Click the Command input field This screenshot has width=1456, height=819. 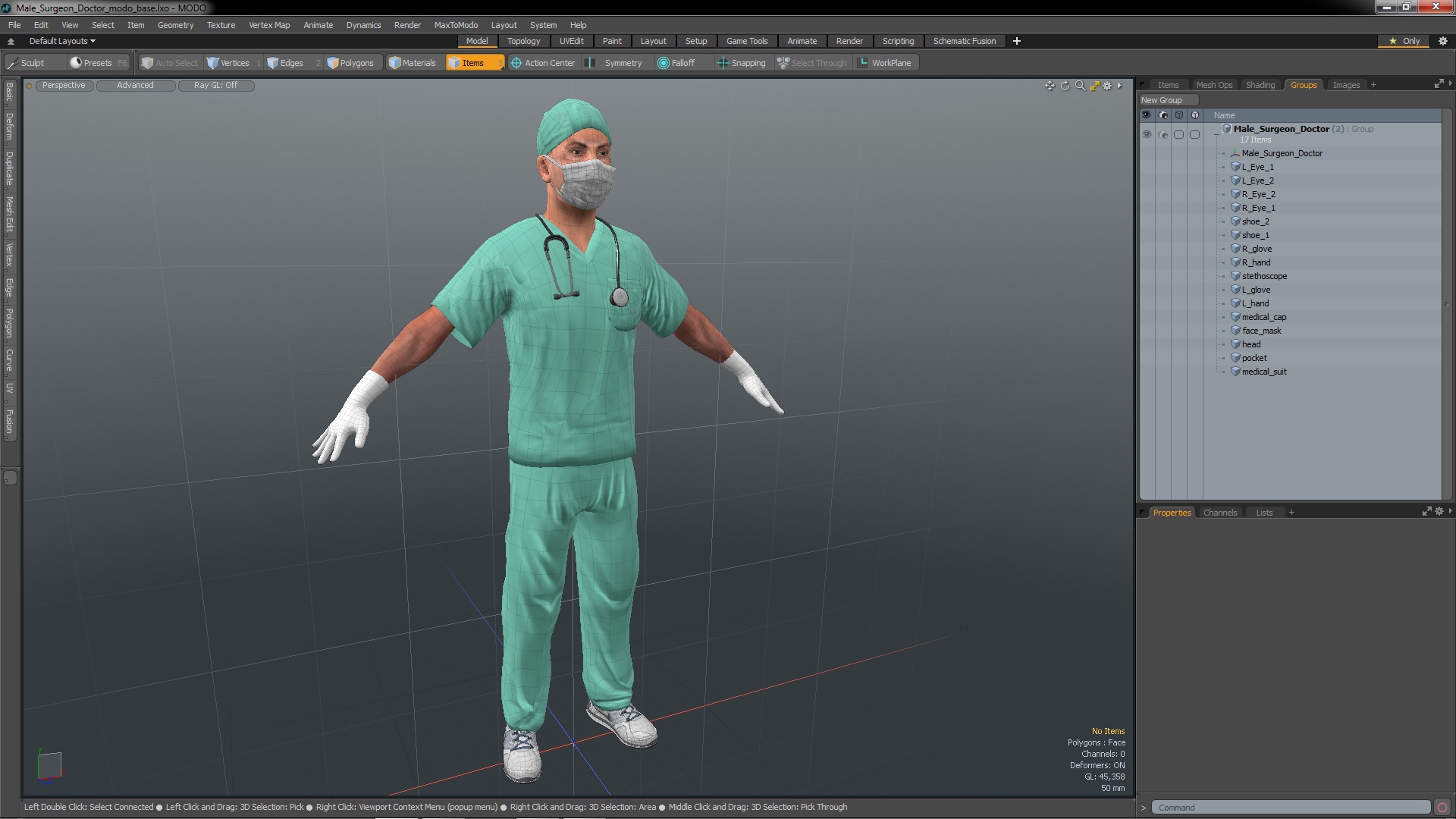[x=1291, y=808]
